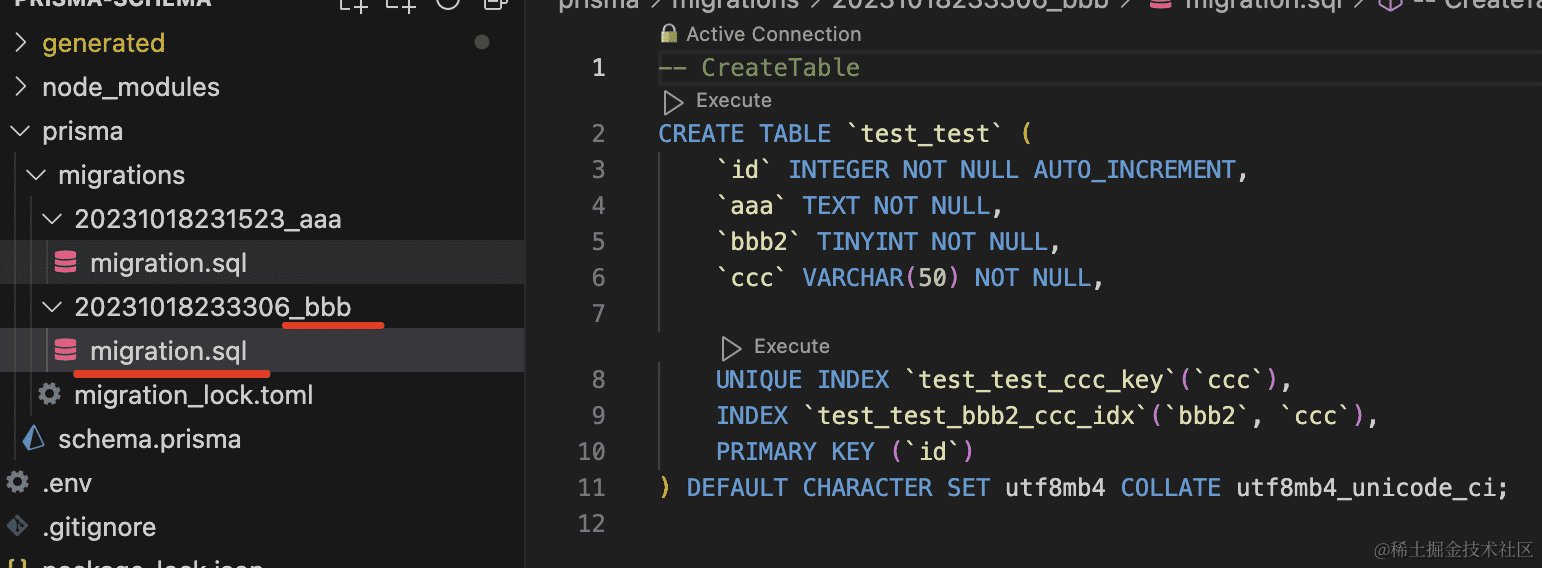This screenshot has height=568, width=1542.
Task: Click the lock icon beside Active Connection
Action: point(669,34)
